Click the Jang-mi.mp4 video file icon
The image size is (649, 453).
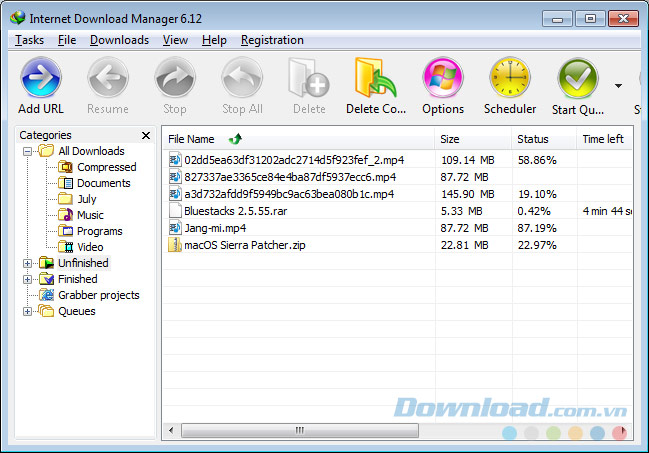[175, 228]
